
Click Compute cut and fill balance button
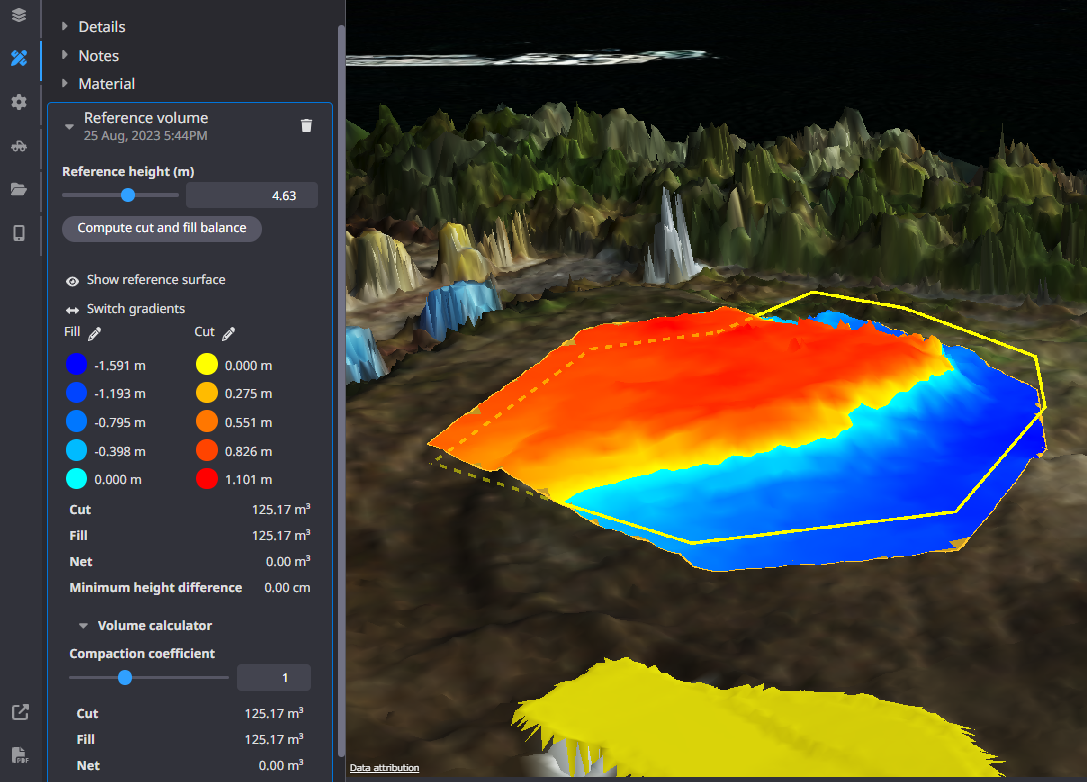(162, 228)
